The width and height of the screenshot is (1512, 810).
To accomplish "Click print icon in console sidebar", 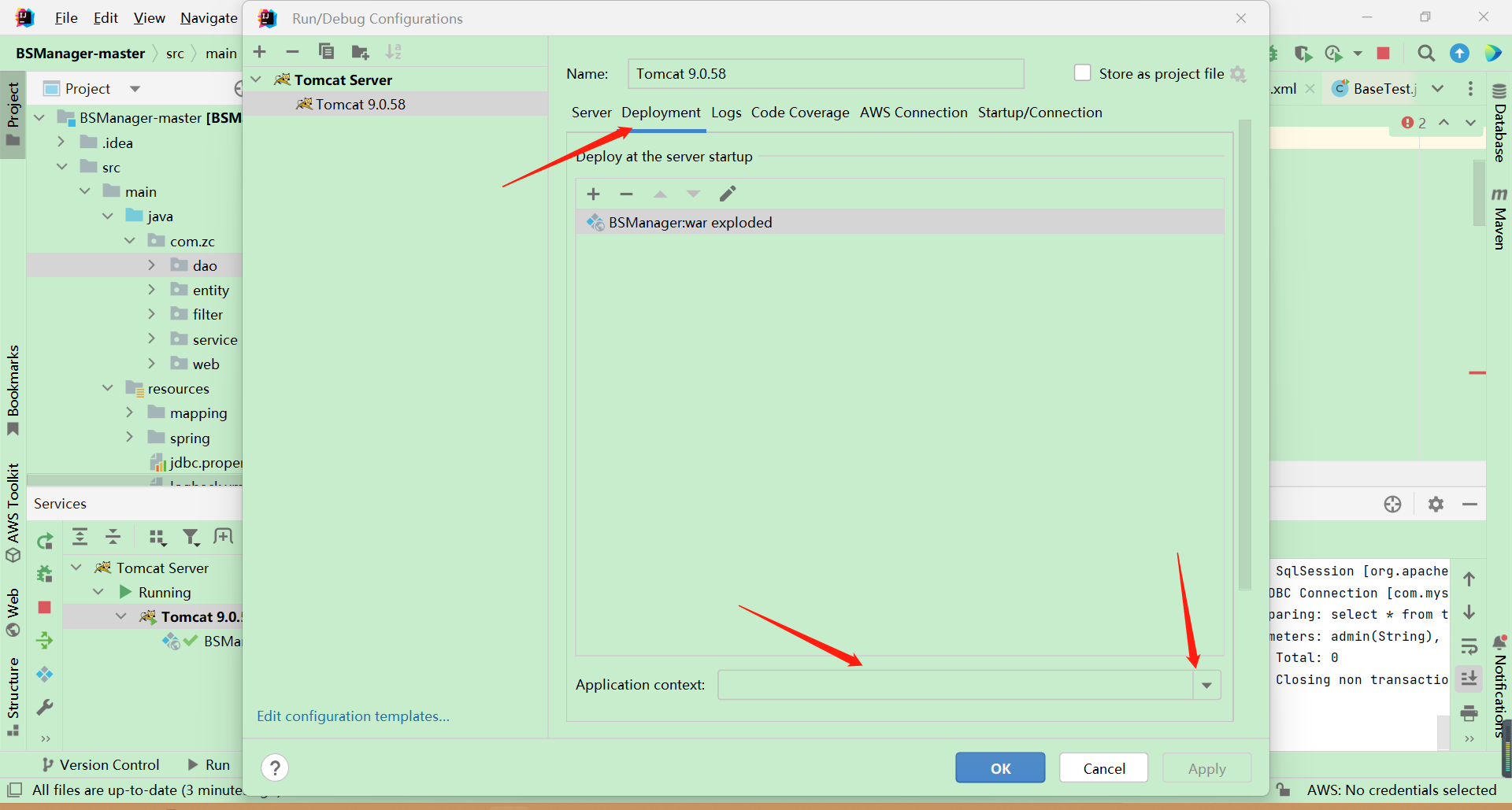I will pyautogui.click(x=1469, y=713).
